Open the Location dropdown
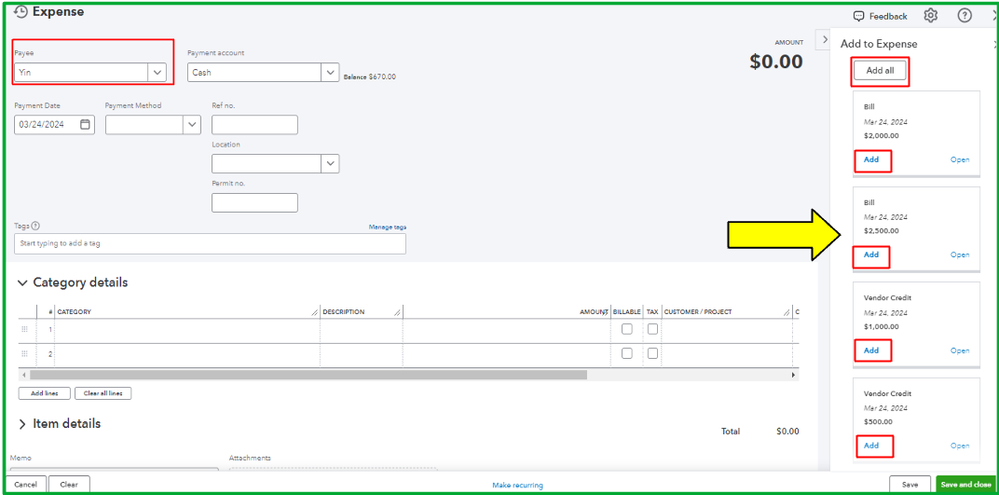This screenshot has height=495, width=999. pos(330,164)
